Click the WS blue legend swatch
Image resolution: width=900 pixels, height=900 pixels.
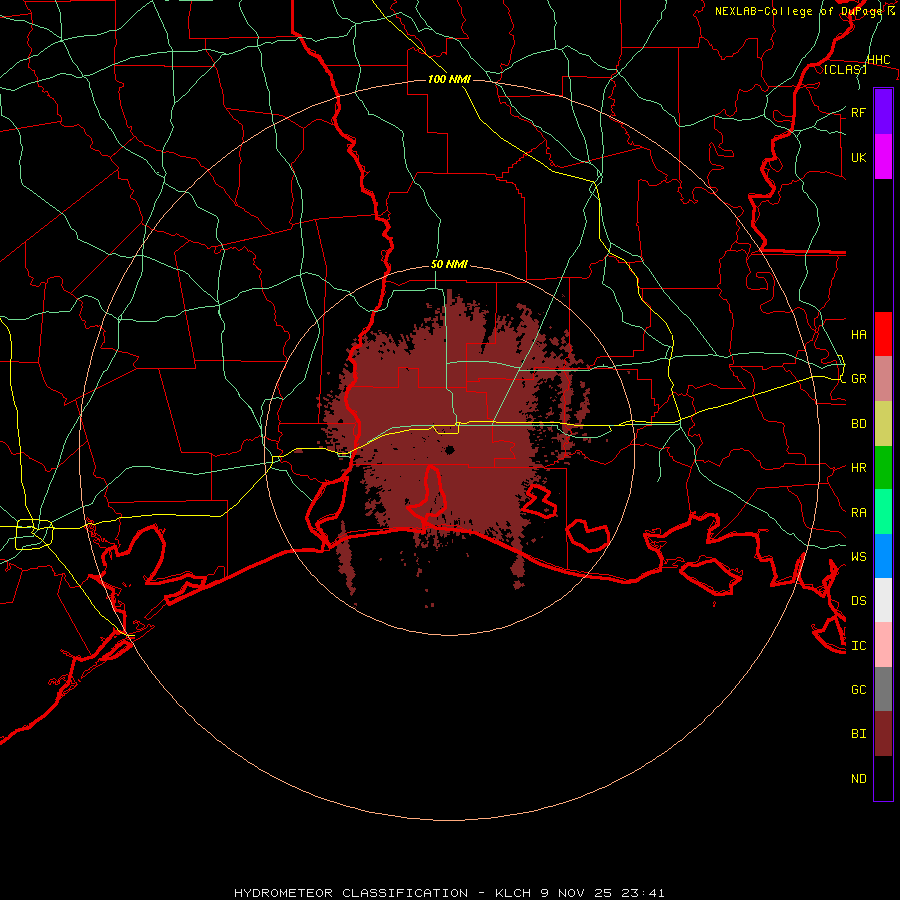coord(883,556)
